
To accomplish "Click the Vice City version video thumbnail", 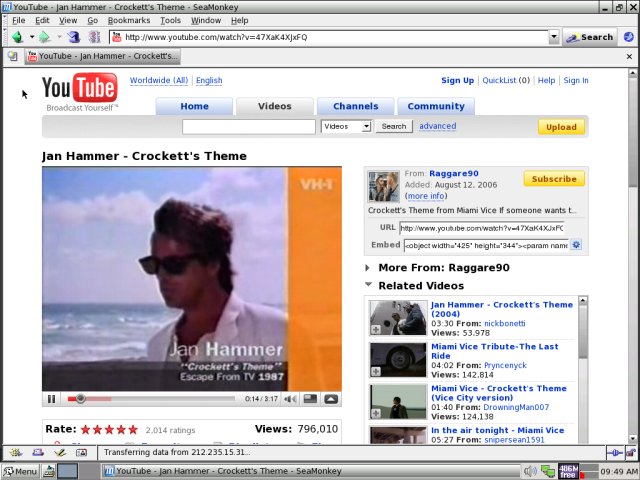I will [x=398, y=402].
